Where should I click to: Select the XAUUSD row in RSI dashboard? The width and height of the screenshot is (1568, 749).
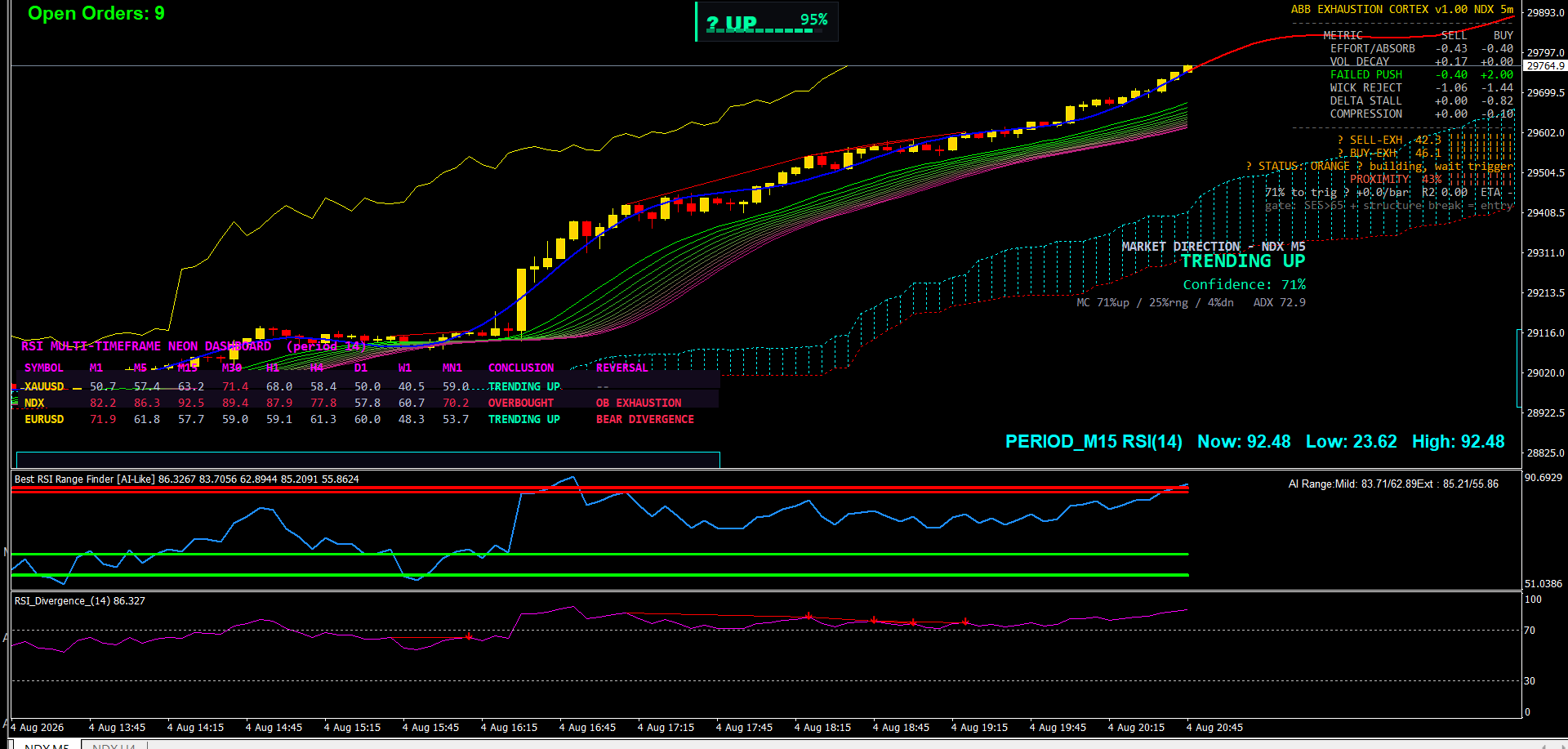coord(367,386)
